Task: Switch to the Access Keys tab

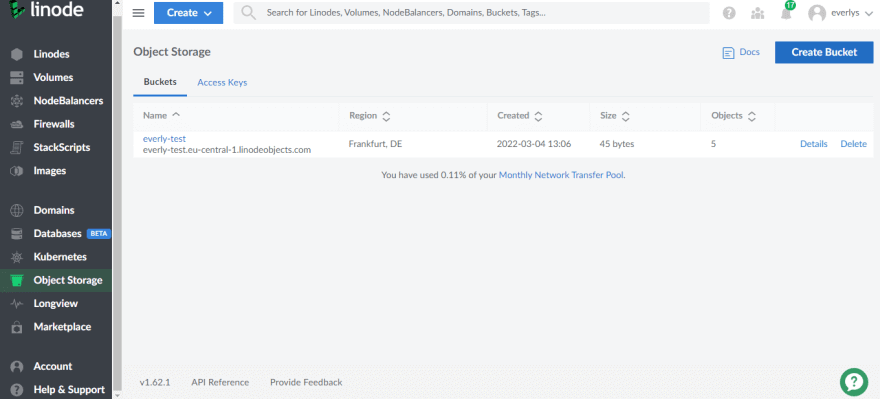Action: coord(222,82)
